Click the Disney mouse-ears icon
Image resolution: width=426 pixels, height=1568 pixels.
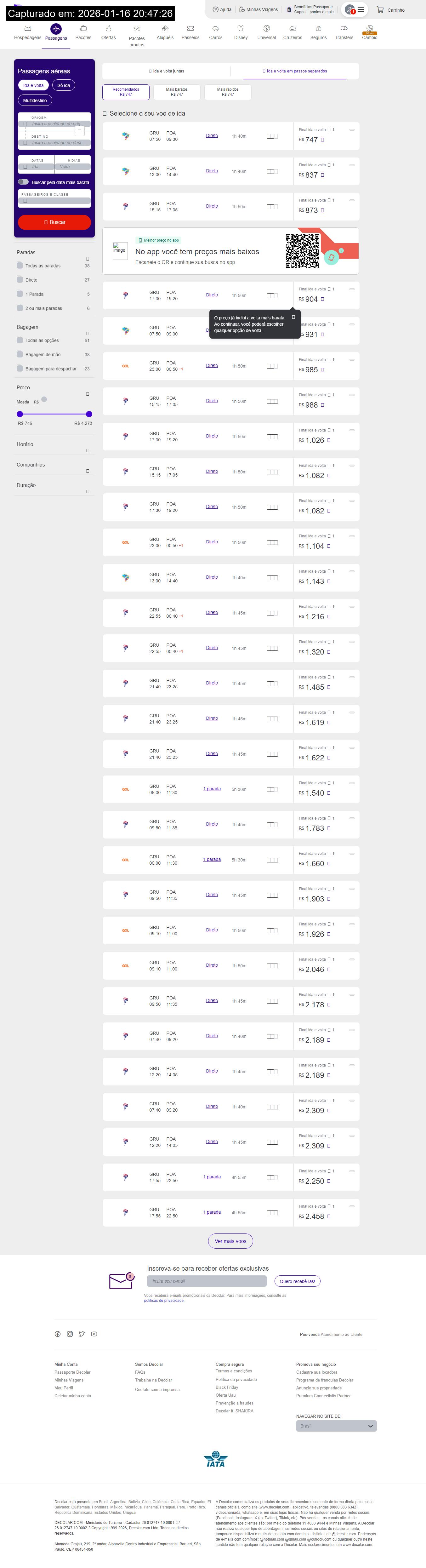point(241,29)
